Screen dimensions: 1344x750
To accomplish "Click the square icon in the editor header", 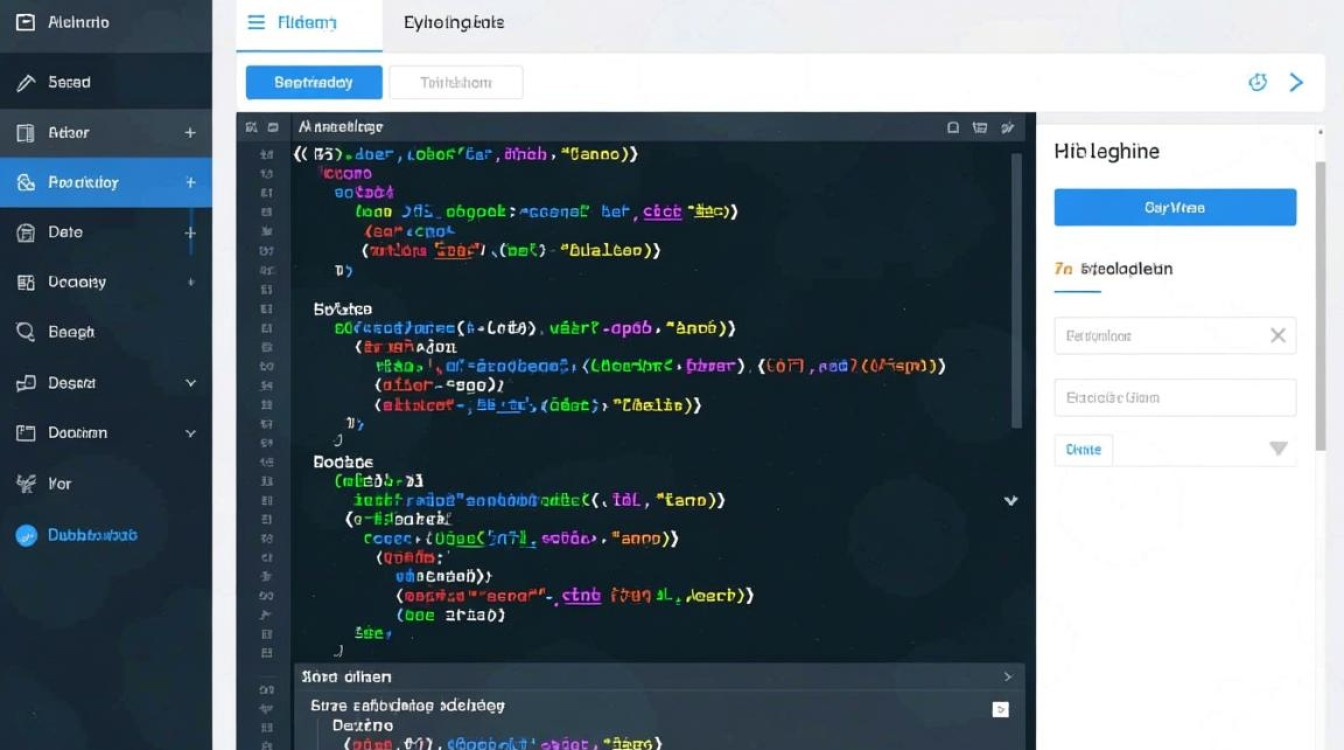I will [x=953, y=127].
